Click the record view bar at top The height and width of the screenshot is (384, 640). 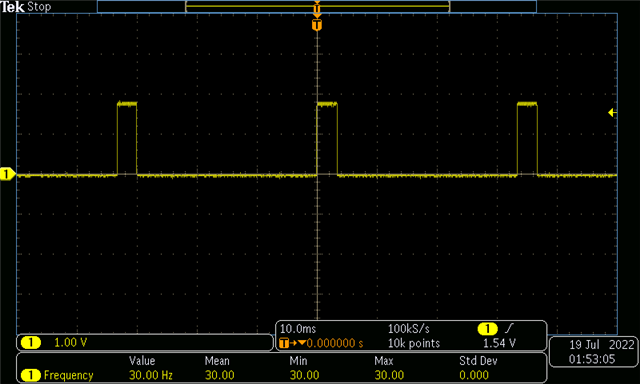point(317,7)
